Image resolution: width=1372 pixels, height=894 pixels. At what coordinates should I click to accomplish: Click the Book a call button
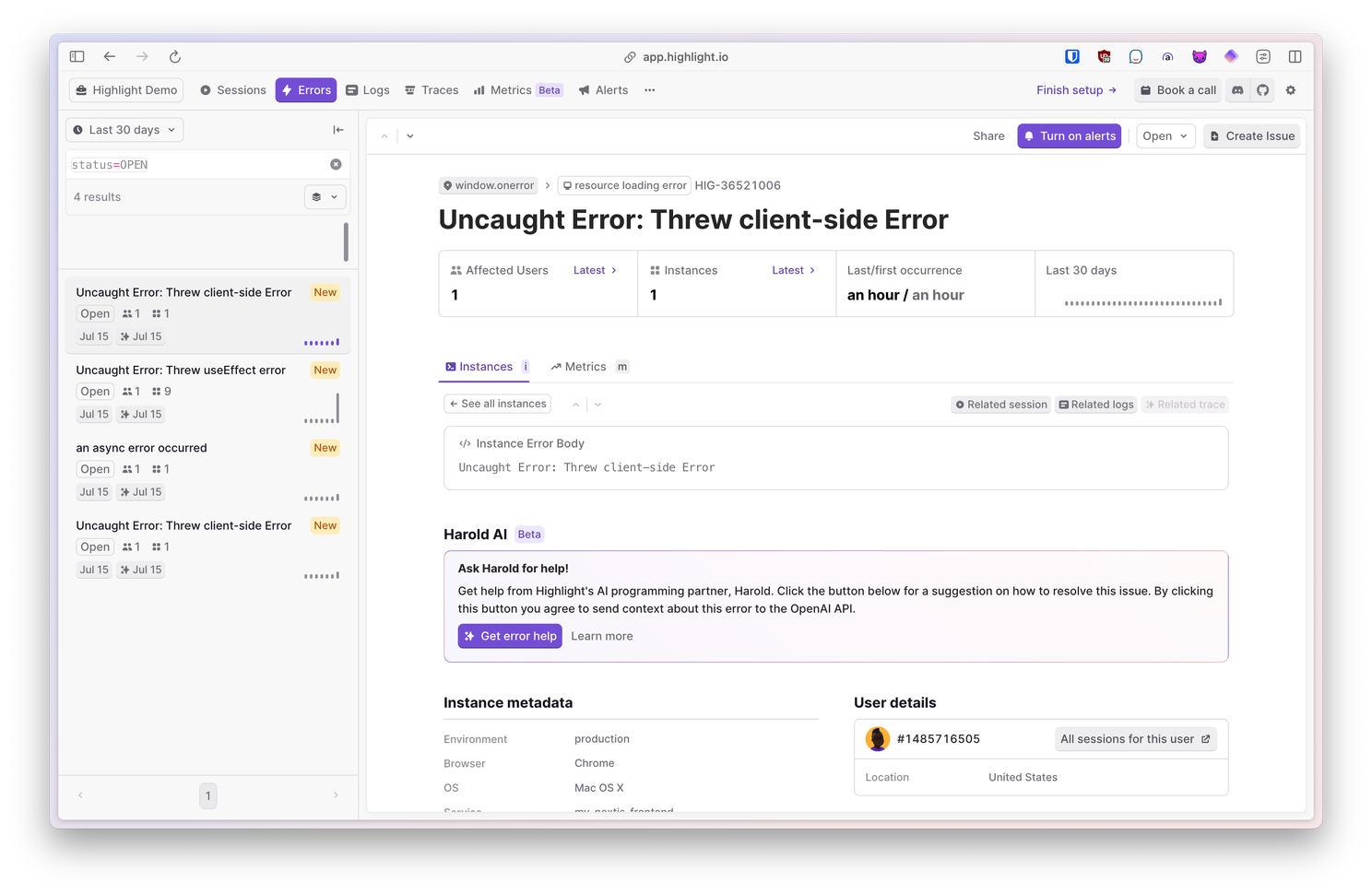[x=1178, y=90]
